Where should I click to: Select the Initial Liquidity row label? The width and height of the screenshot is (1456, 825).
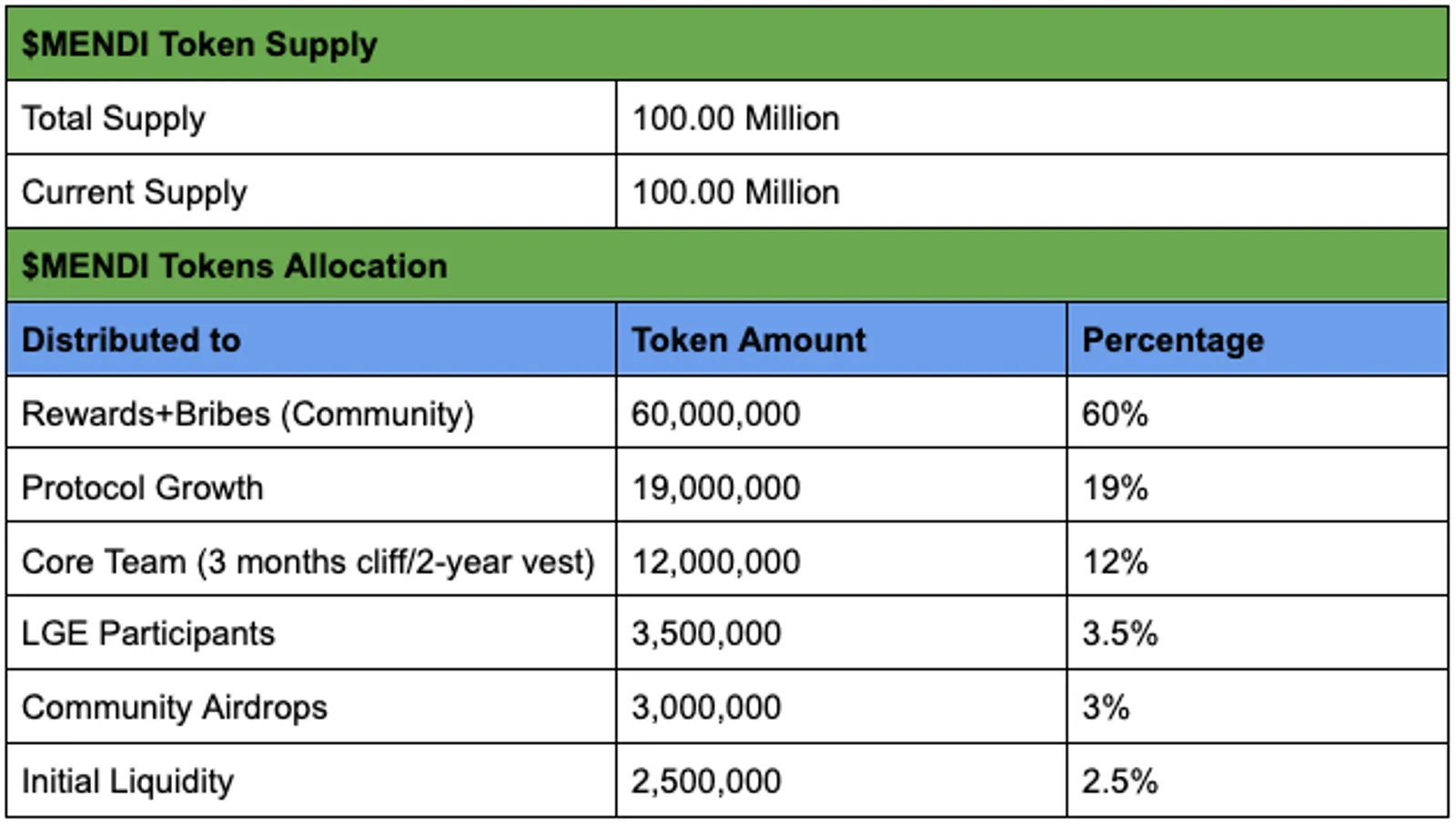coord(311,780)
